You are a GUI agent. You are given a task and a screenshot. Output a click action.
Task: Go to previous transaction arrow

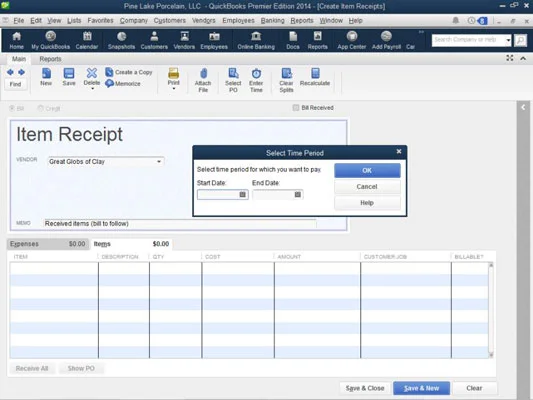click(x=10, y=72)
